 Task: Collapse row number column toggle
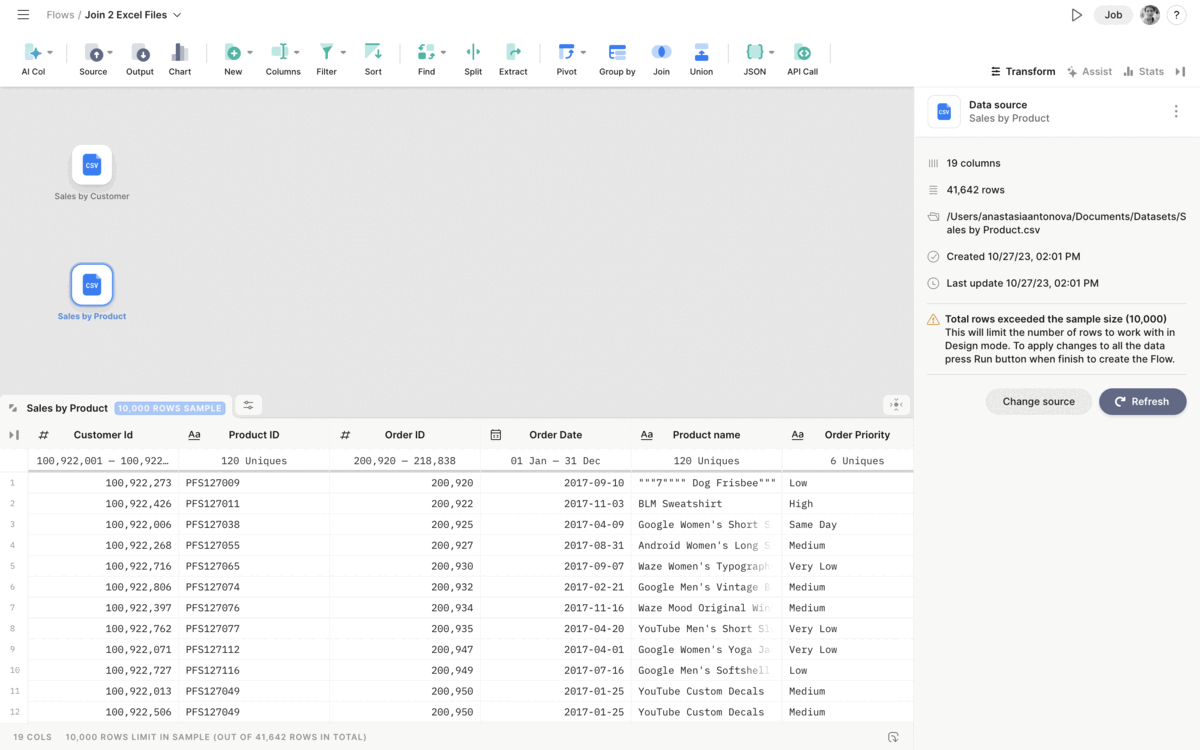click(x=14, y=435)
